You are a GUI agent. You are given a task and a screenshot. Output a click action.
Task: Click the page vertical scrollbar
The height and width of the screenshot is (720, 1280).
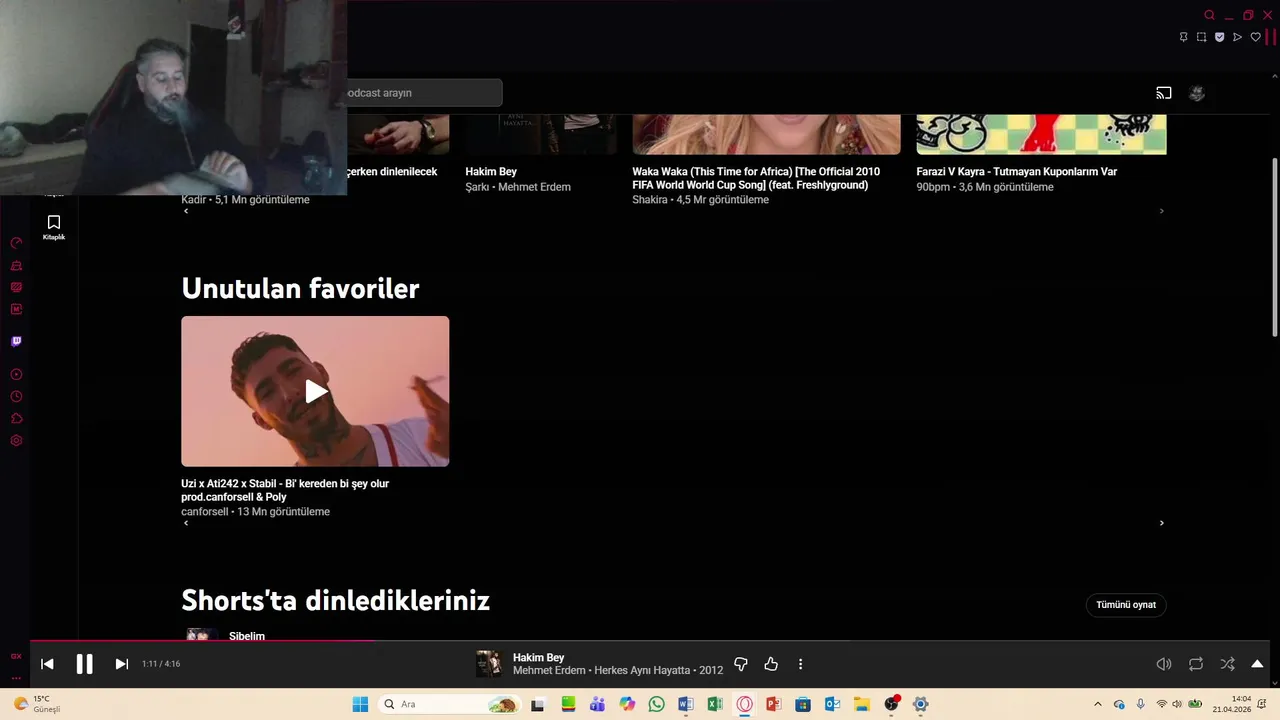point(1274,247)
